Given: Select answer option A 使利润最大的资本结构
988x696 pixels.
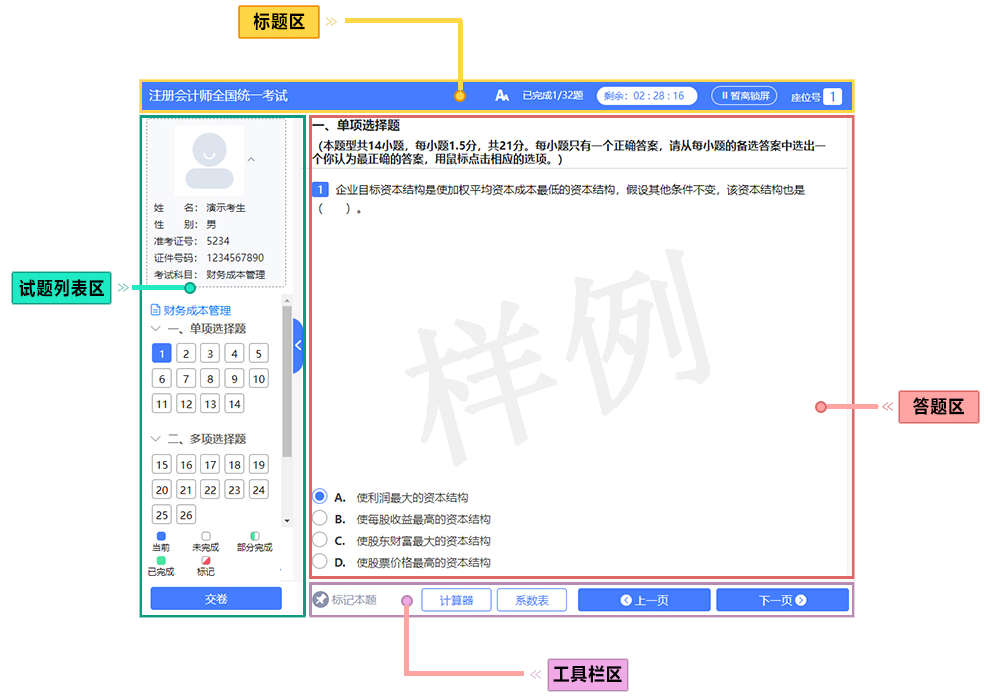Looking at the screenshot, I should [320, 497].
